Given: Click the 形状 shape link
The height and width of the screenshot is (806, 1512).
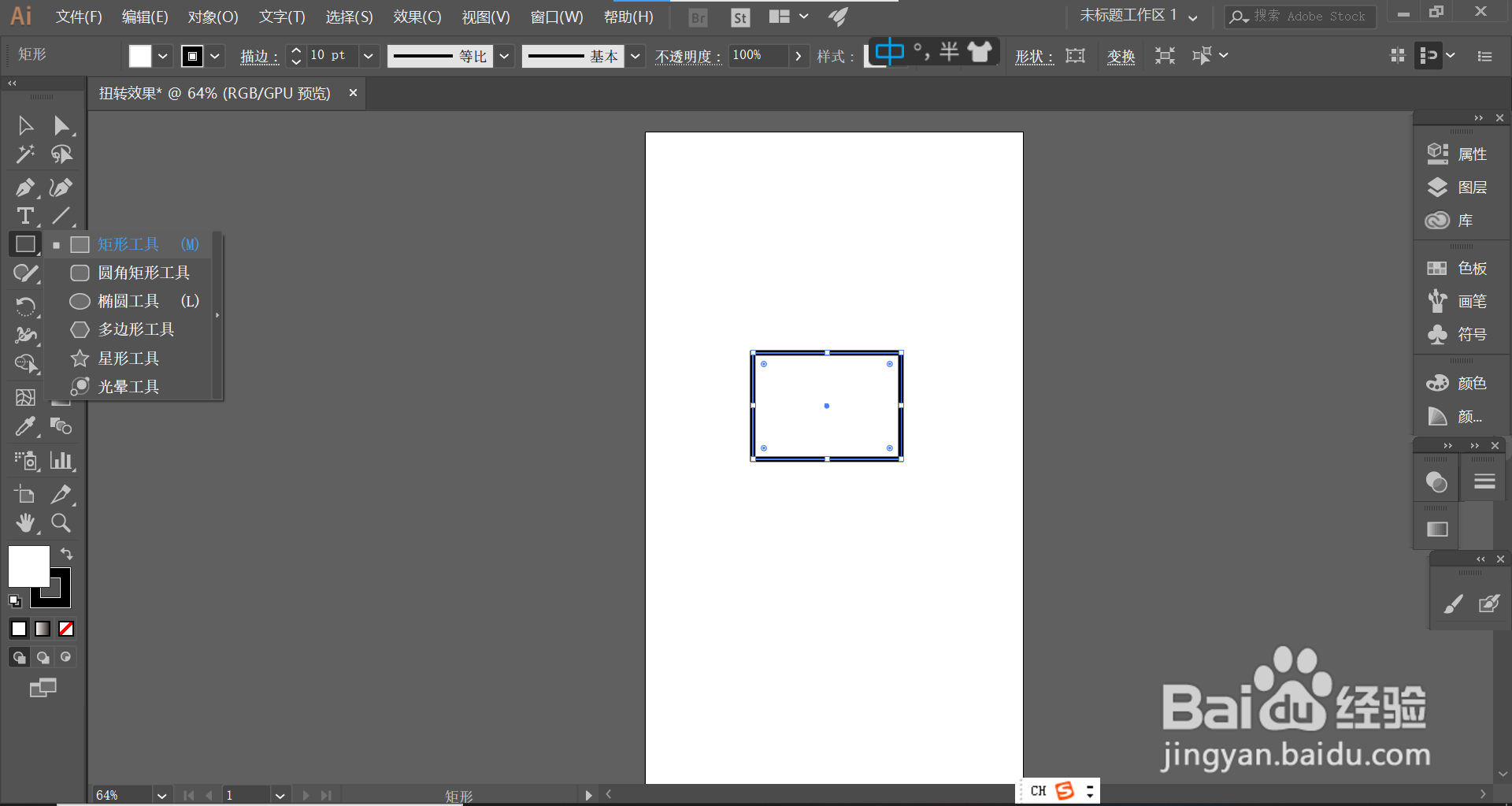Looking at the screenshot, I should [x=1034, y=56].
